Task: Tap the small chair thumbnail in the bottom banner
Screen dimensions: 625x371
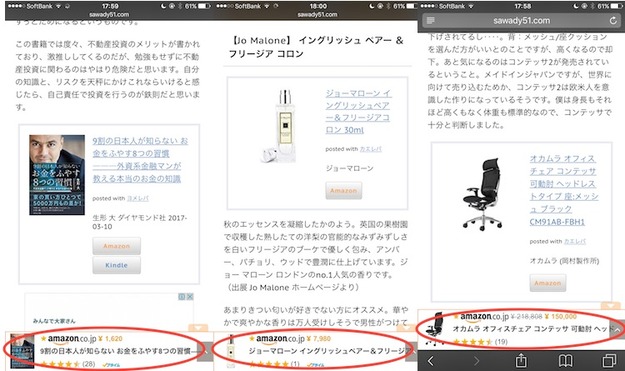Action: 435,328
